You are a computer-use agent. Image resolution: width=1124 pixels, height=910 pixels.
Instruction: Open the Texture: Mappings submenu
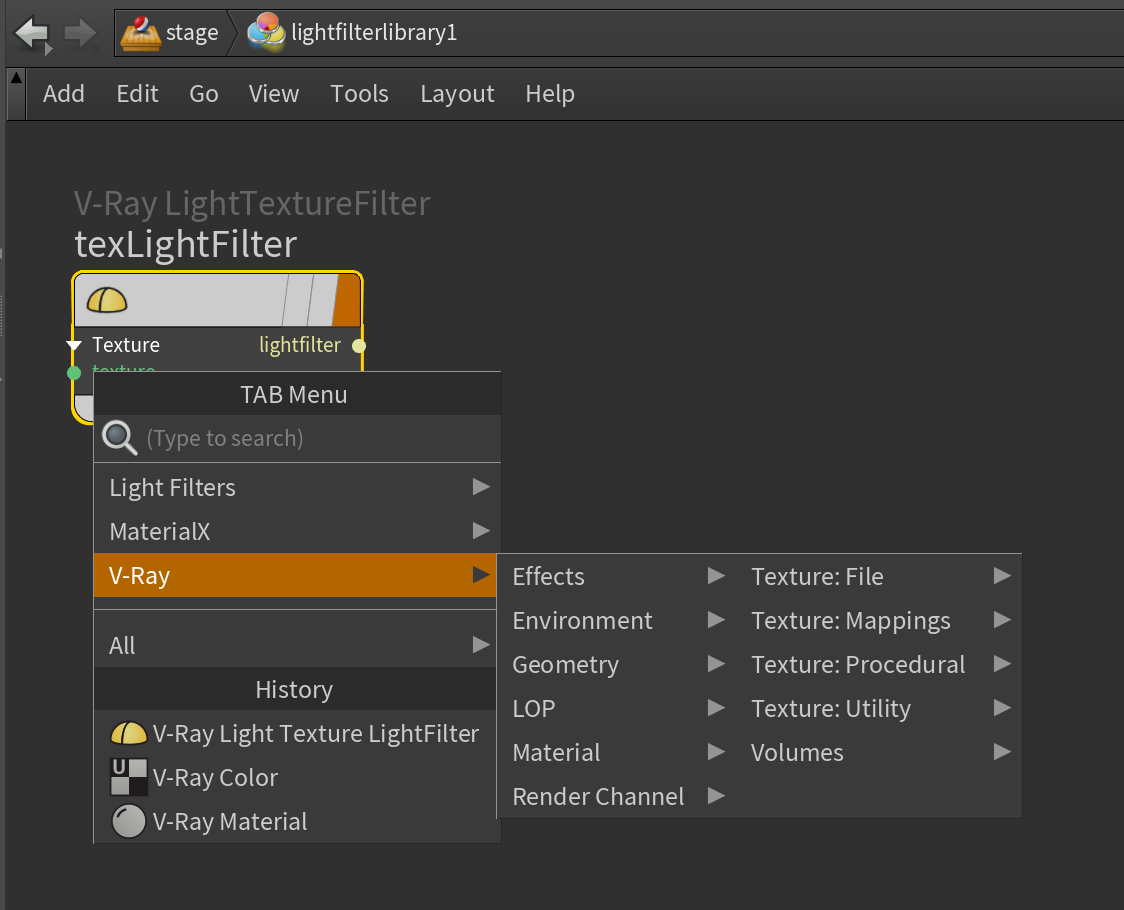coord(880,620)
